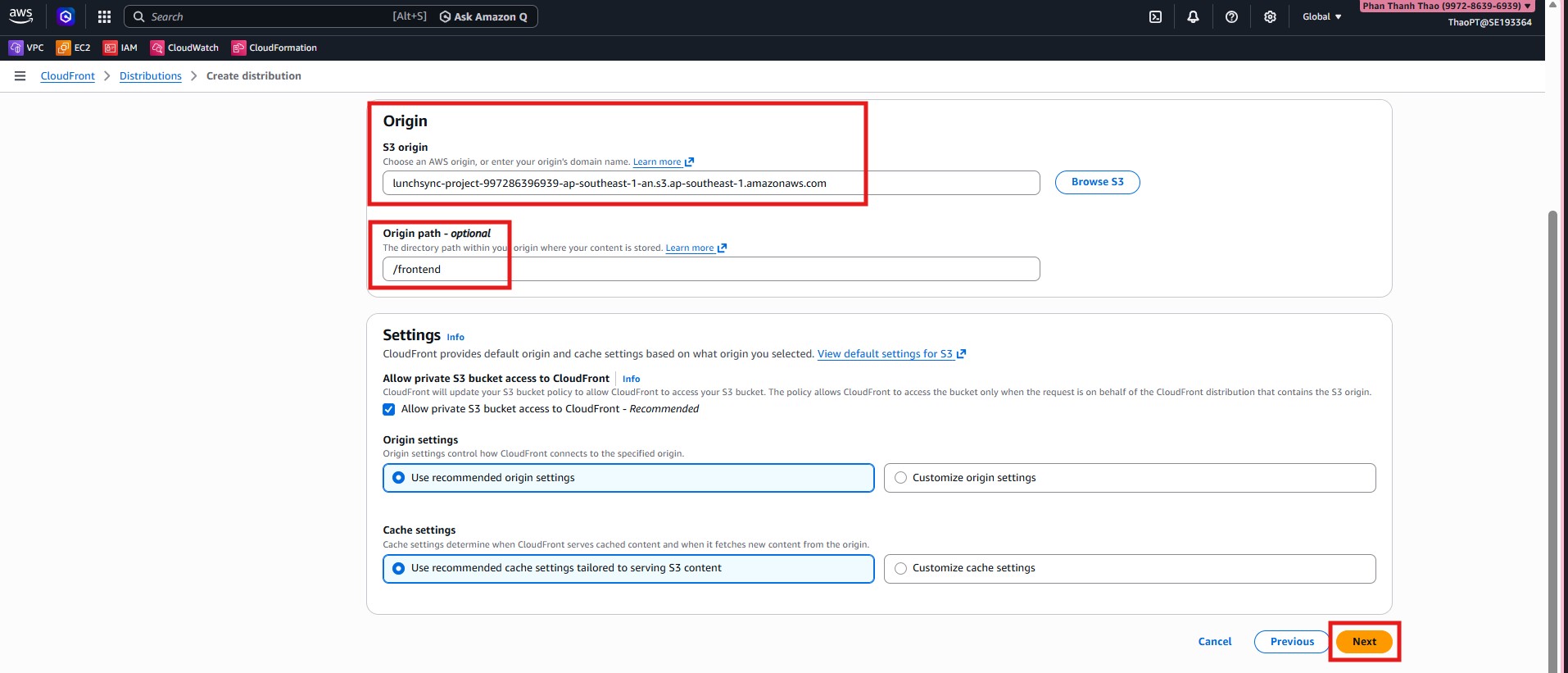Expand the Global region dropdown
1568x673 pixels.
coord(1321,16)
